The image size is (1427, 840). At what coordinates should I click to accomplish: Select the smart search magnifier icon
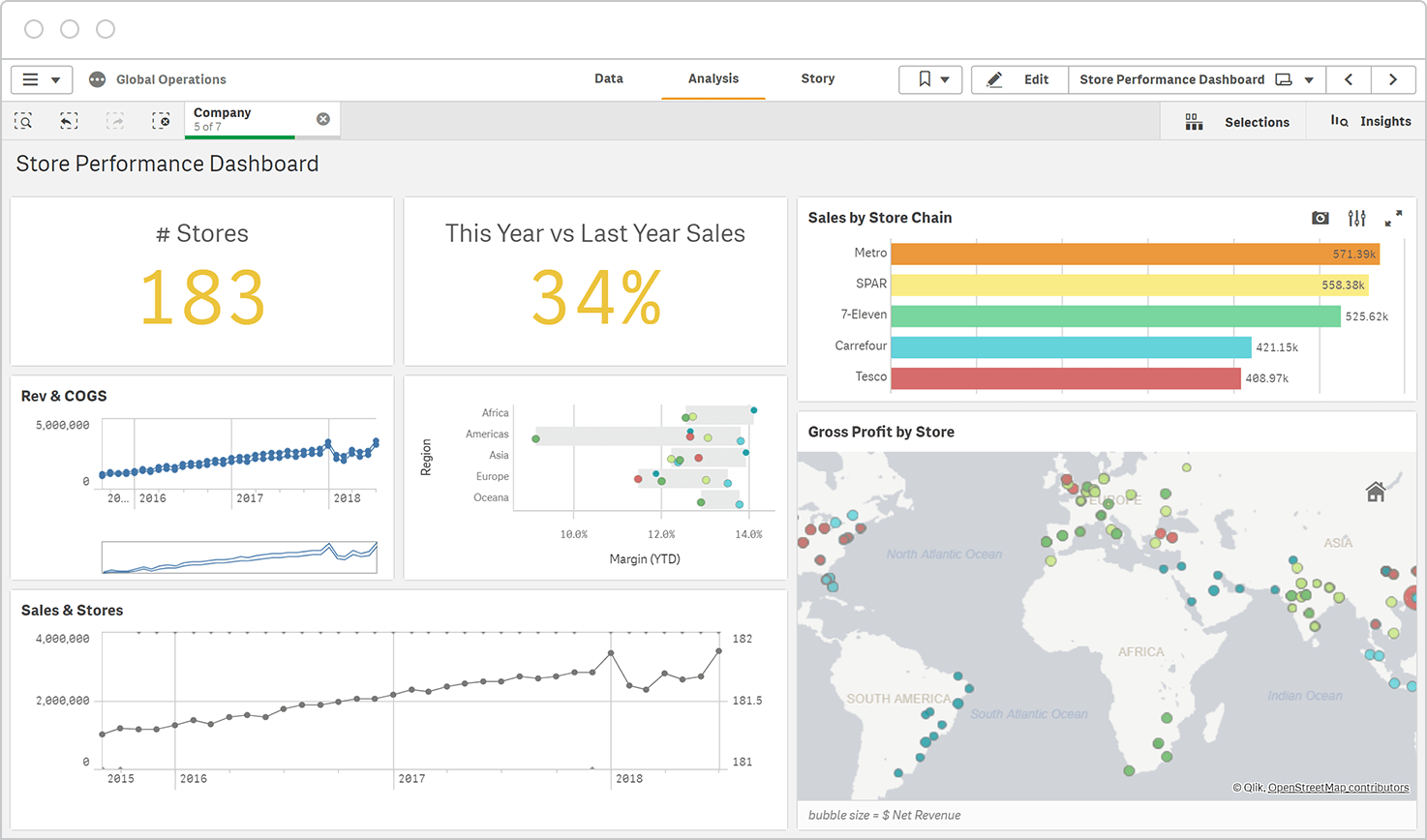pos(24,121)
